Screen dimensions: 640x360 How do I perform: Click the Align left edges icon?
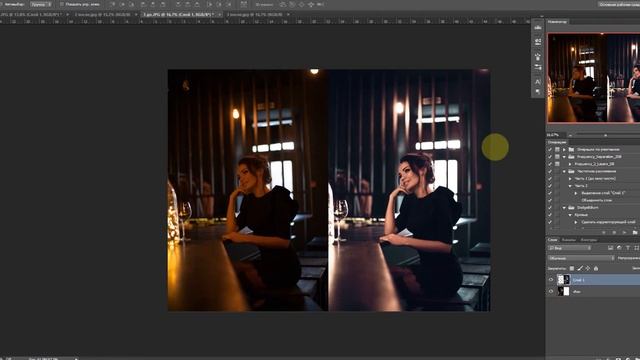point(143,4)
